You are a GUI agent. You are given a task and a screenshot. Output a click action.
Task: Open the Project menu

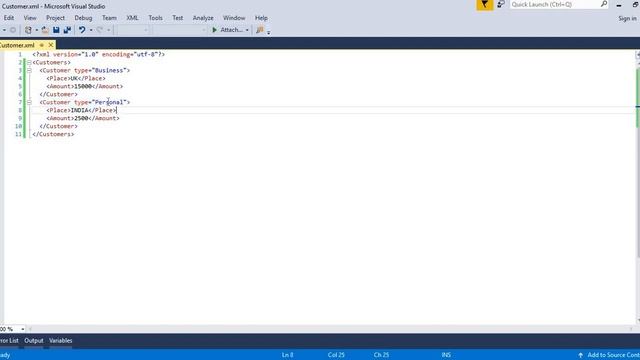(55, 18)
